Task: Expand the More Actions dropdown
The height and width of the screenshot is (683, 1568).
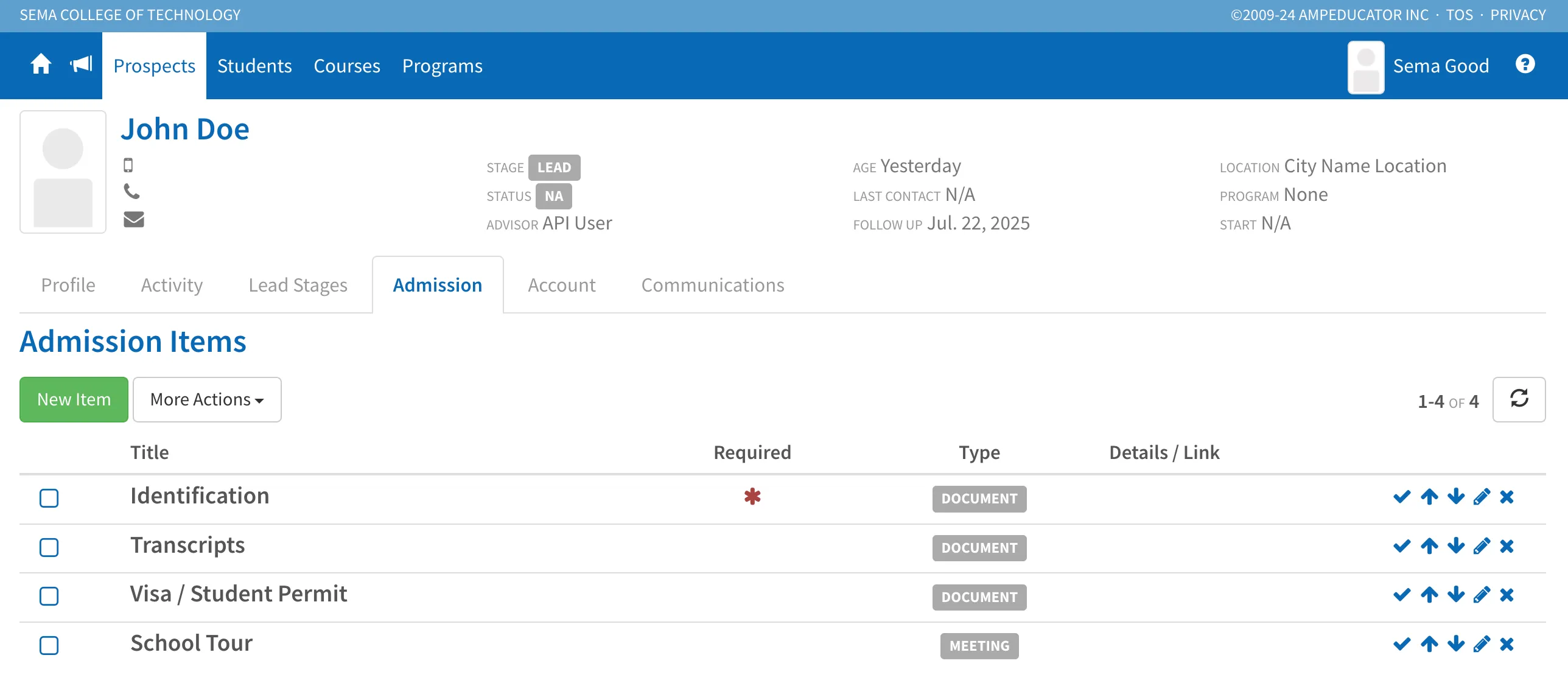Action: click(207, 399)
